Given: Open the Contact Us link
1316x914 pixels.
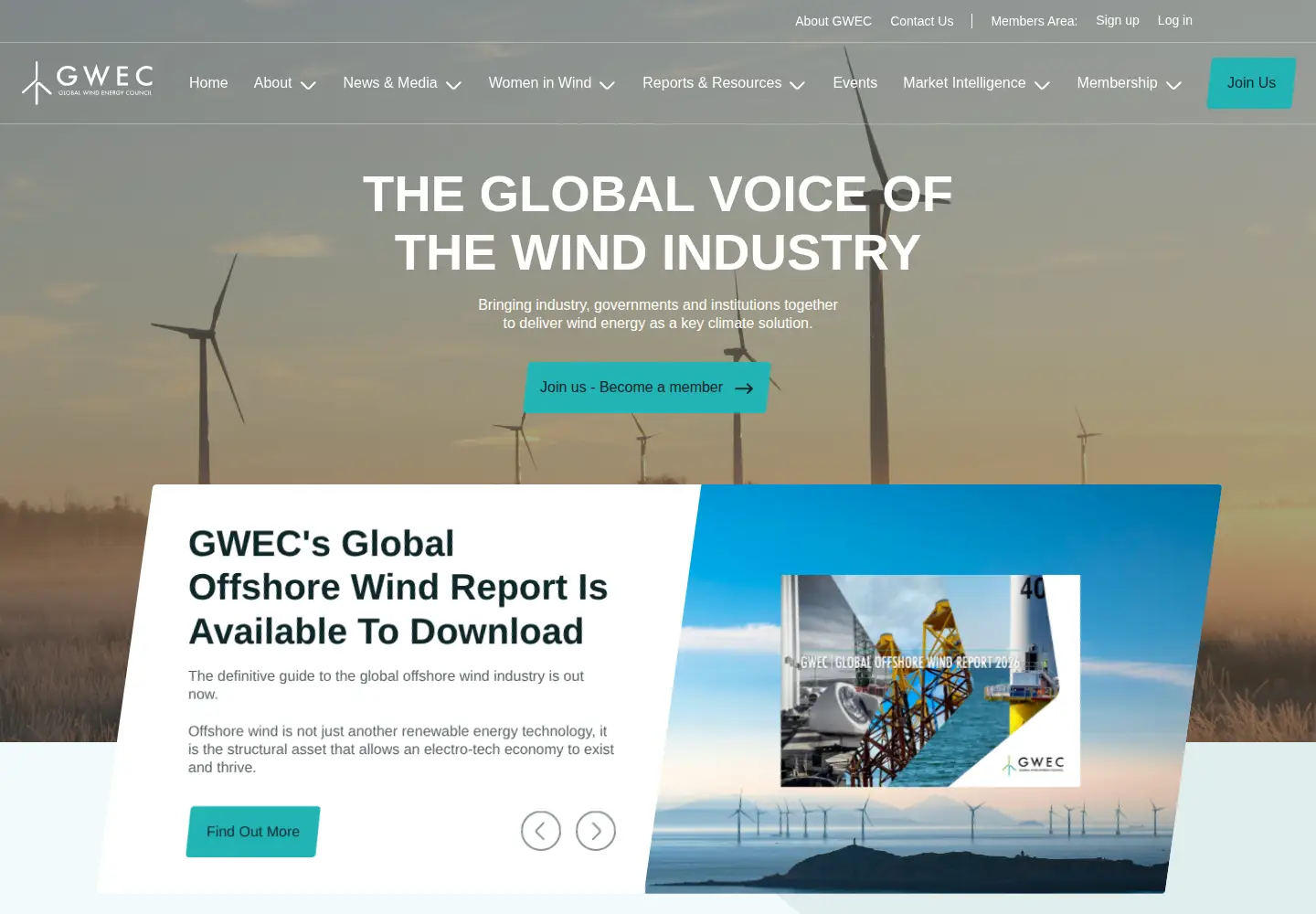Looking at the screenshot, I should (921, 21).
